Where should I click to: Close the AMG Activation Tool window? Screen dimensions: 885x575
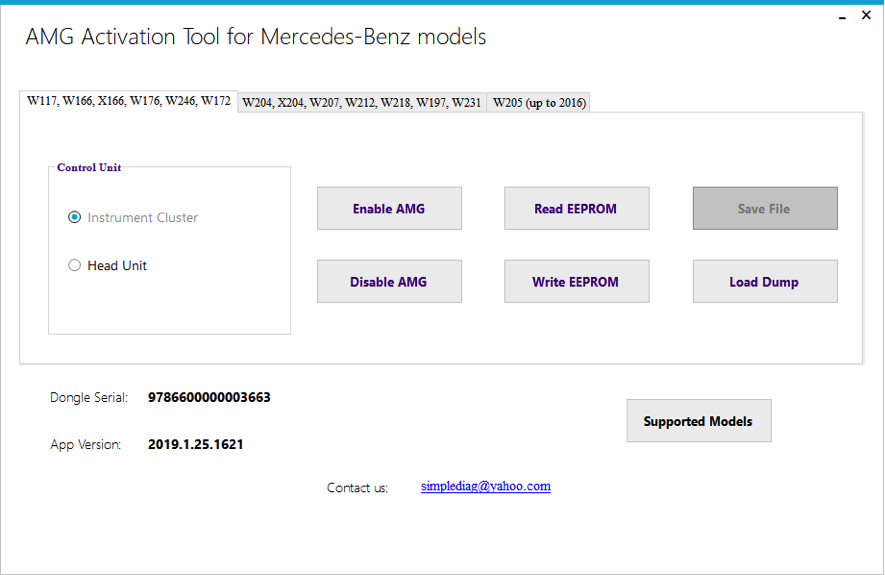tap(866, 15)
